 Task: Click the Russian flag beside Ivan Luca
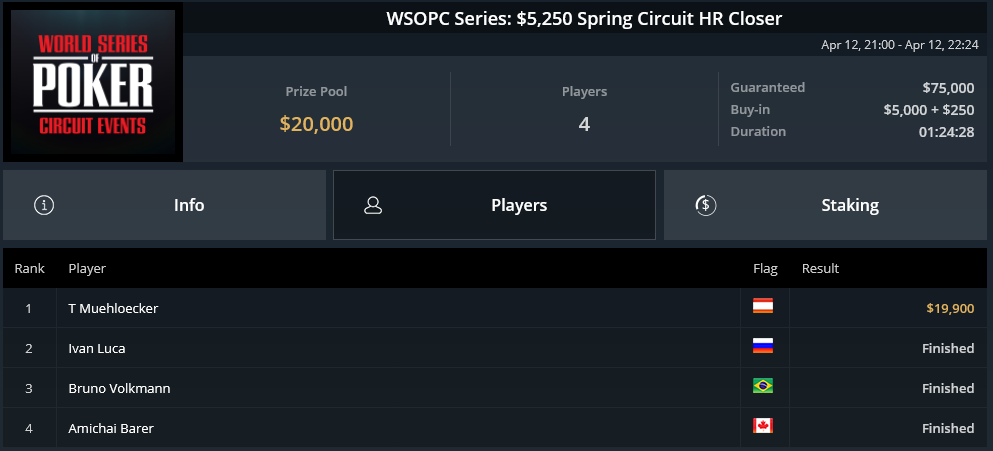[x=762, y=346]
